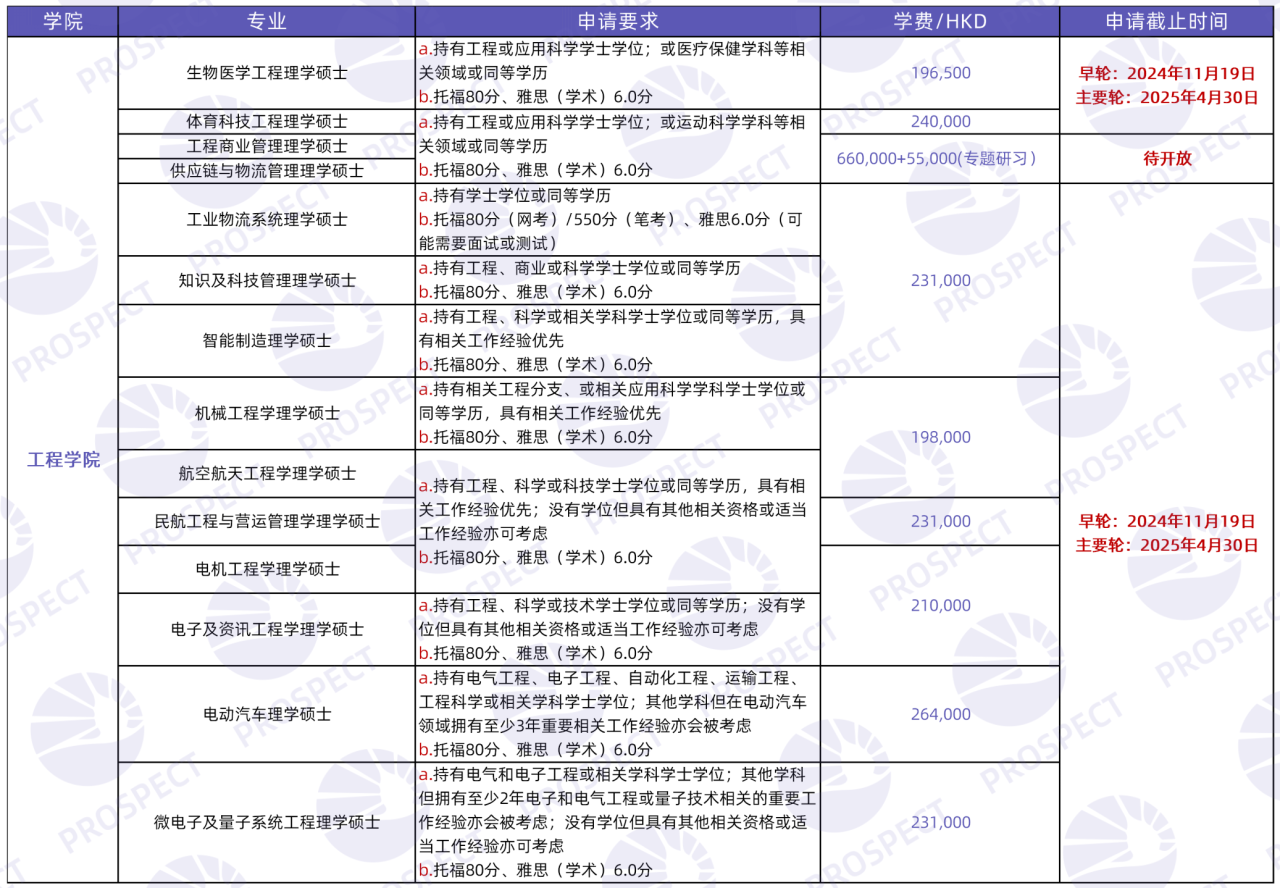Select 电机工程学理学硕士 program cell
This screenshot has height=888, width=1280.
pyautogui.click(x=267, y=569)
